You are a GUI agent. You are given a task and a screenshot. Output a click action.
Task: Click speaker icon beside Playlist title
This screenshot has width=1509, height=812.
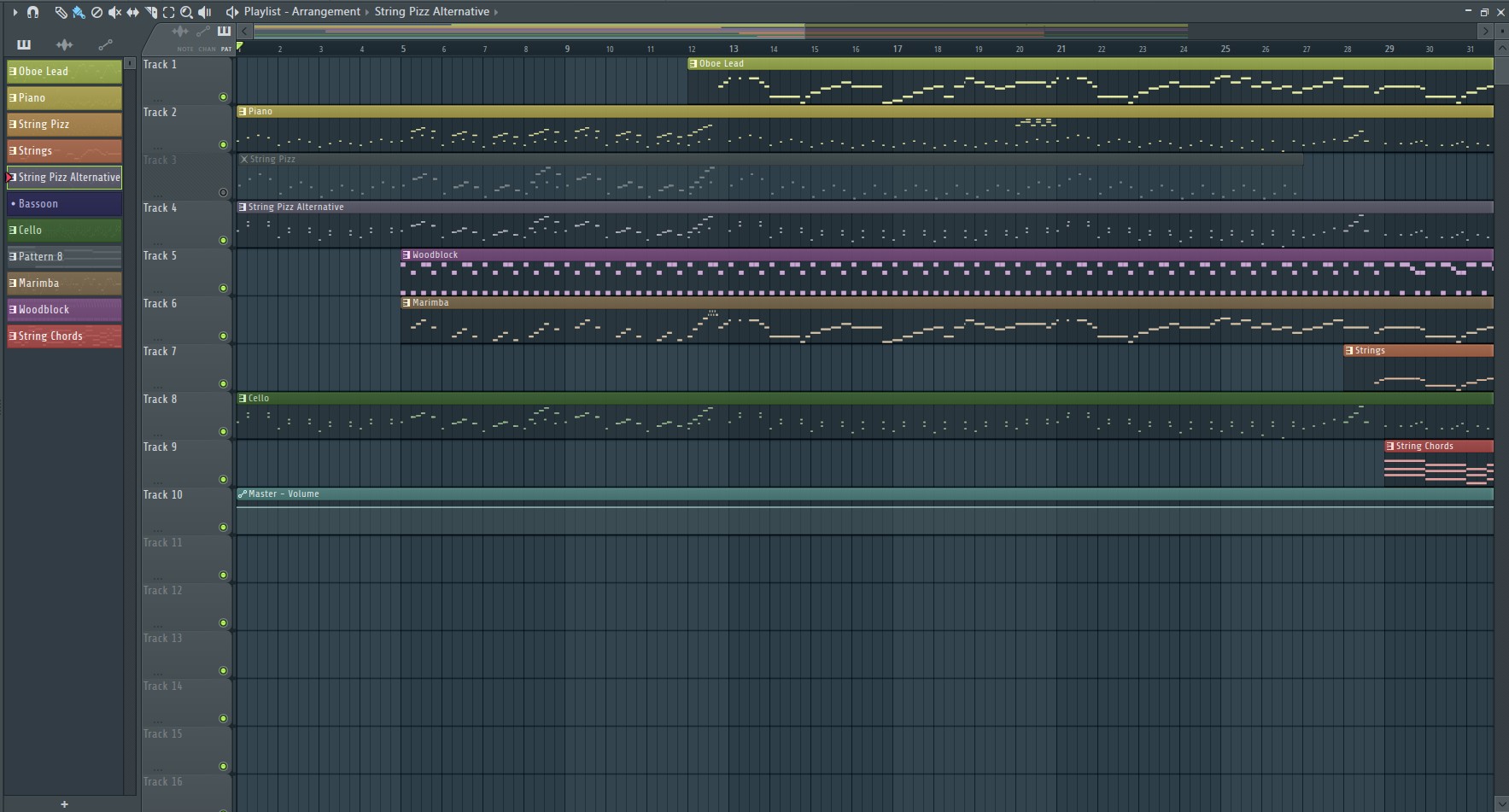(231, 12)
